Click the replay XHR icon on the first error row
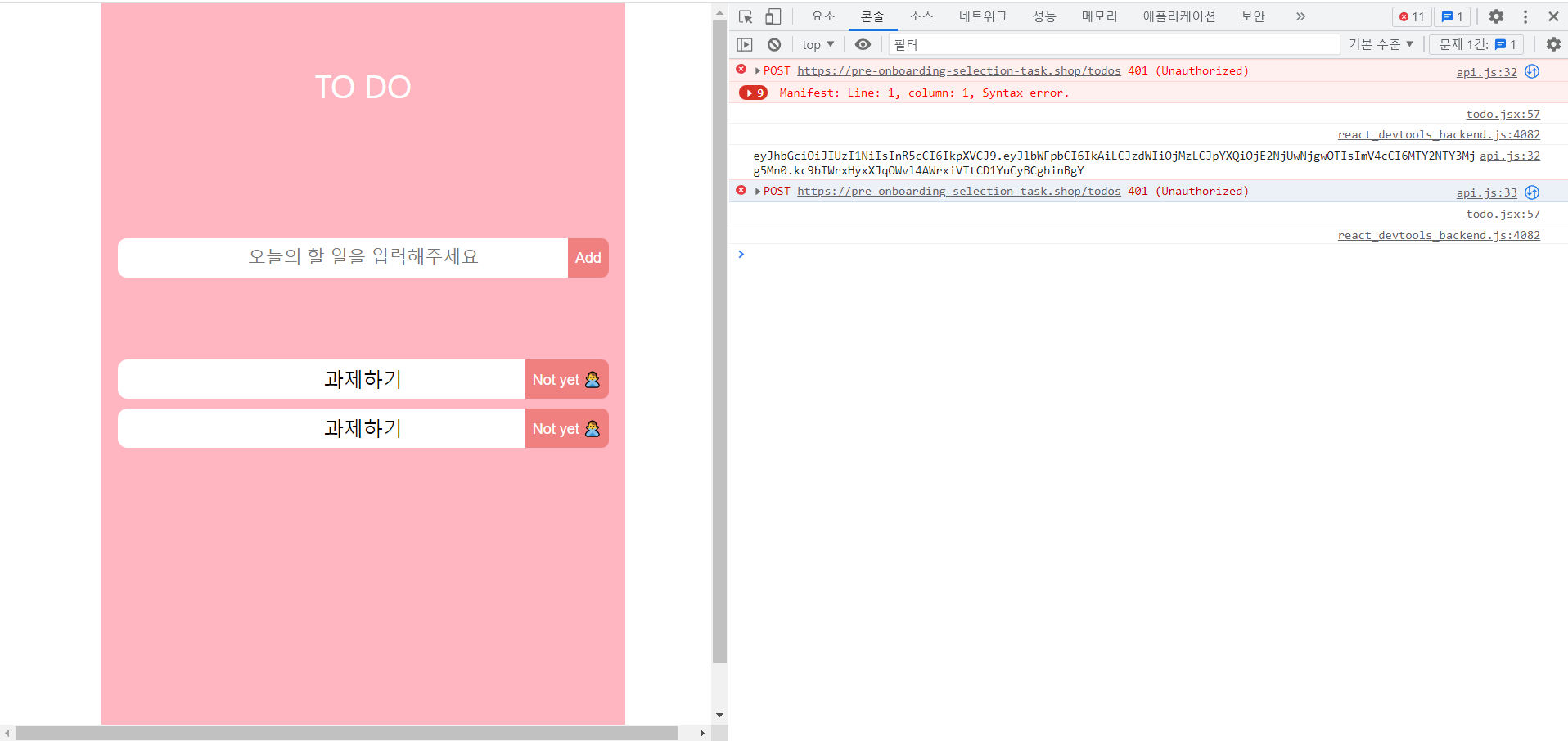1568x741 pixels. [x=1532, y=71]
